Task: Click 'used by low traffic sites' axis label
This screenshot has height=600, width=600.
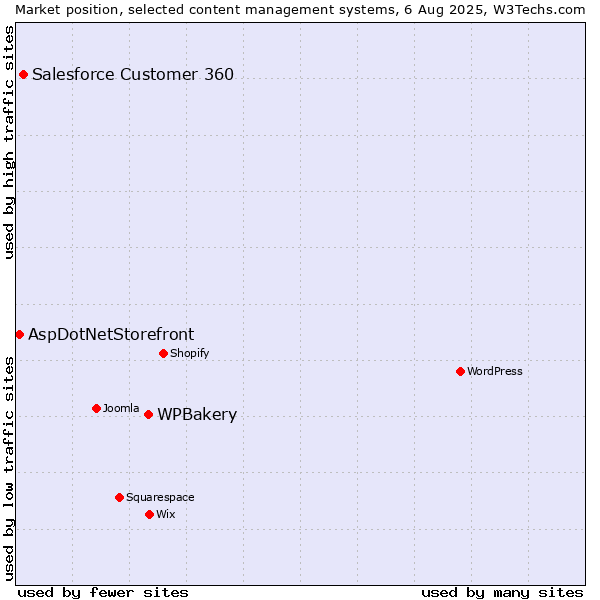Action: 8,469
